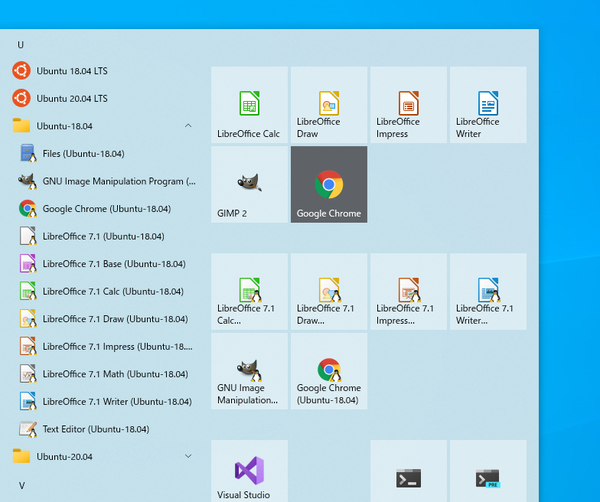The height and width of the screenshot is (502, 600).
Task: Open the Windows Terminal tile without PRE badge
Action: tap(408, 471)
